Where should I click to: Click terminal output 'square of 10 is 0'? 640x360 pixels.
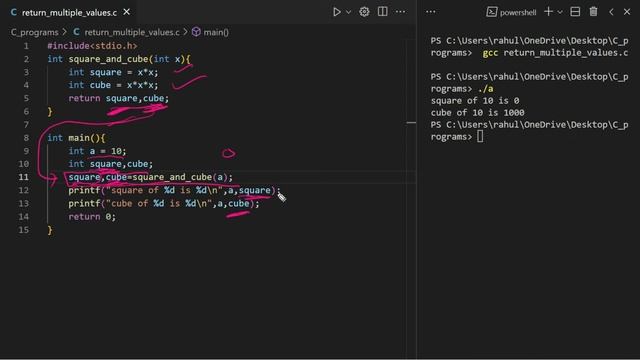point(475,100)
